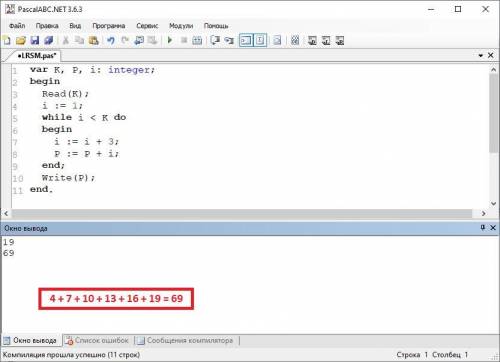Undo the last edit with blue arrow
Image resolution: width=500 pixels, height=362 pixels.
[x=111, y=41]
